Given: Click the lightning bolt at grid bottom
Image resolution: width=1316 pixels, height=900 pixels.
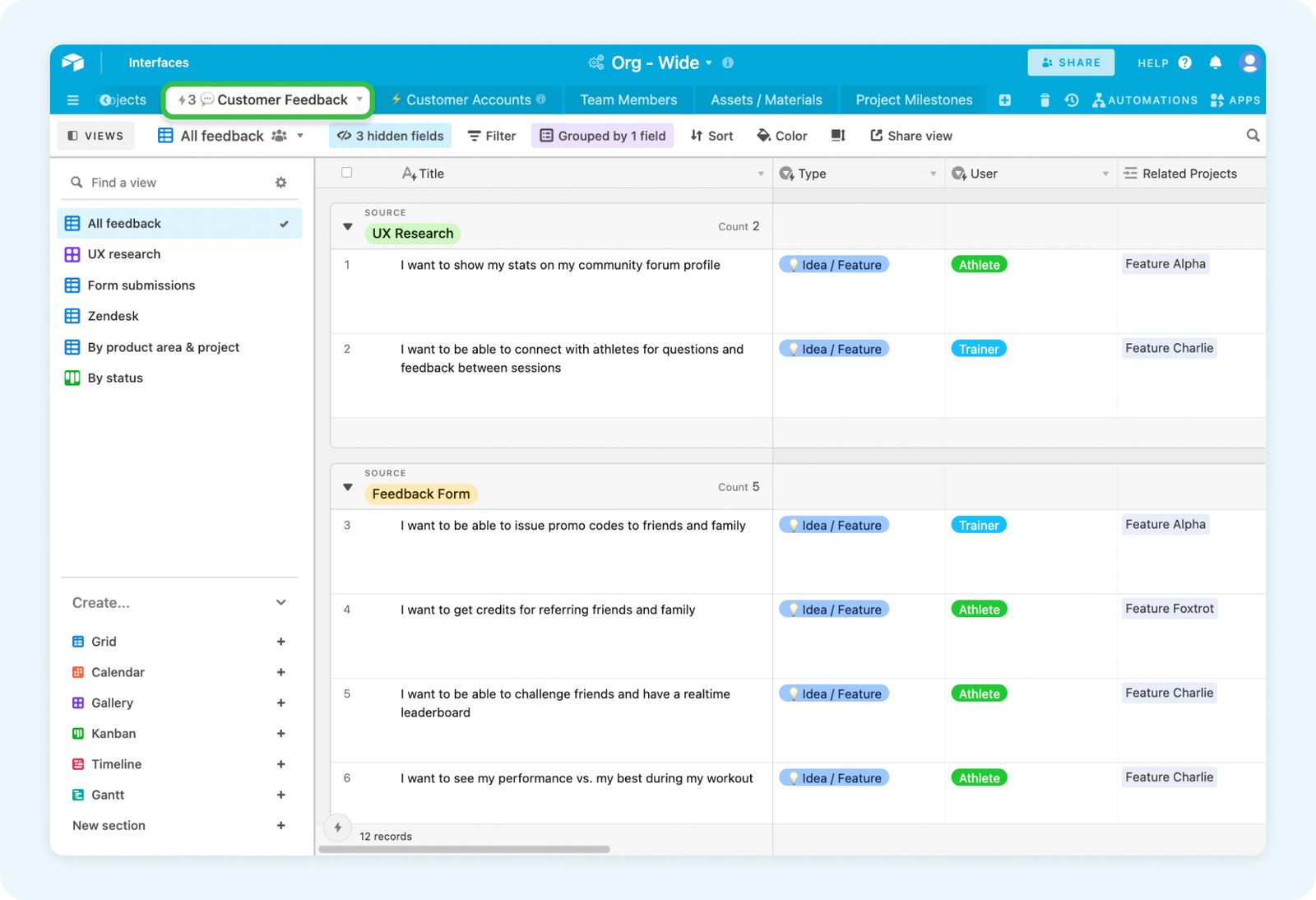Looking at the screenshot, I should (338, 828).
